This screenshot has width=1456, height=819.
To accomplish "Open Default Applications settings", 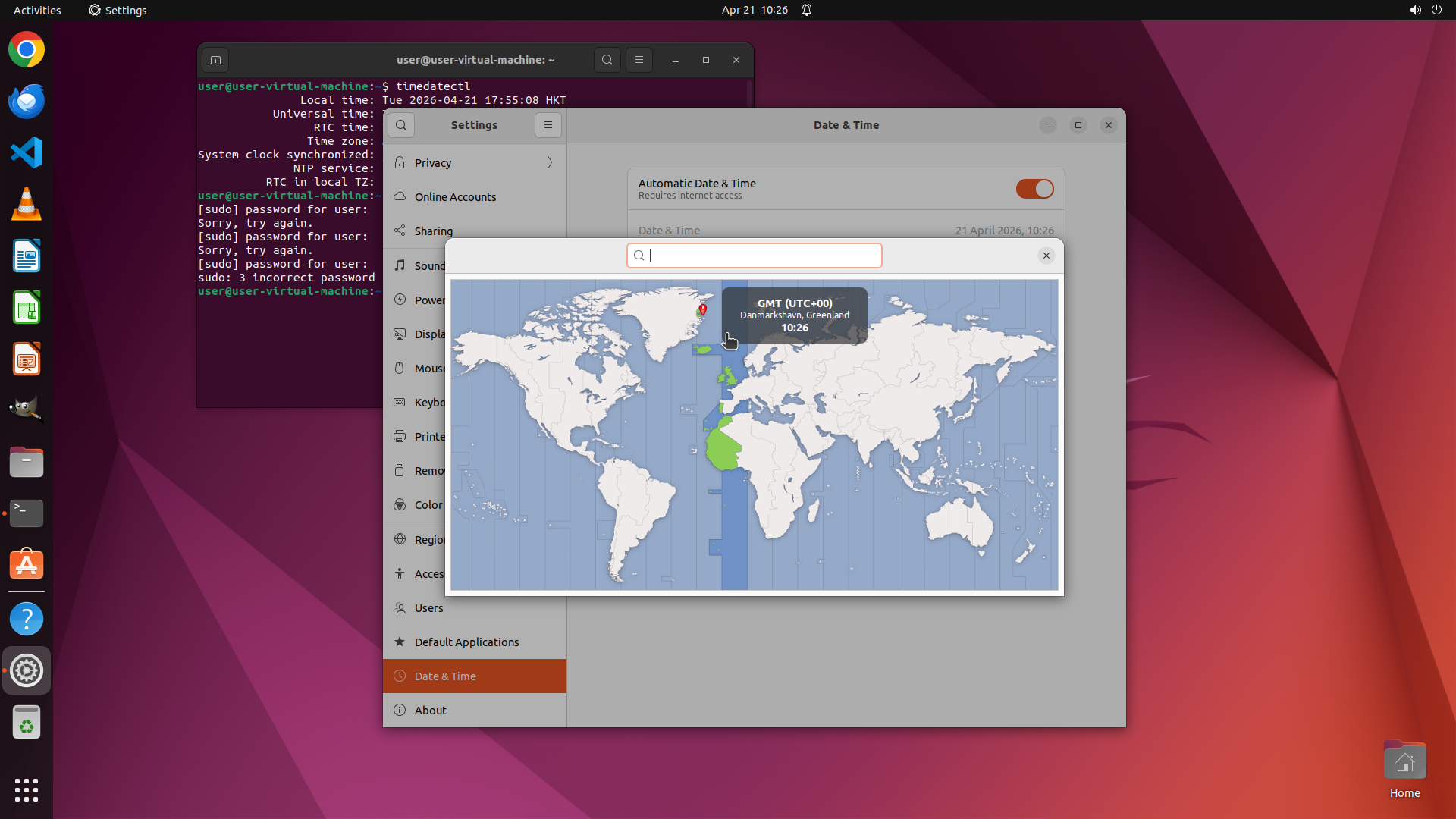I will click(x=466, y=642).
